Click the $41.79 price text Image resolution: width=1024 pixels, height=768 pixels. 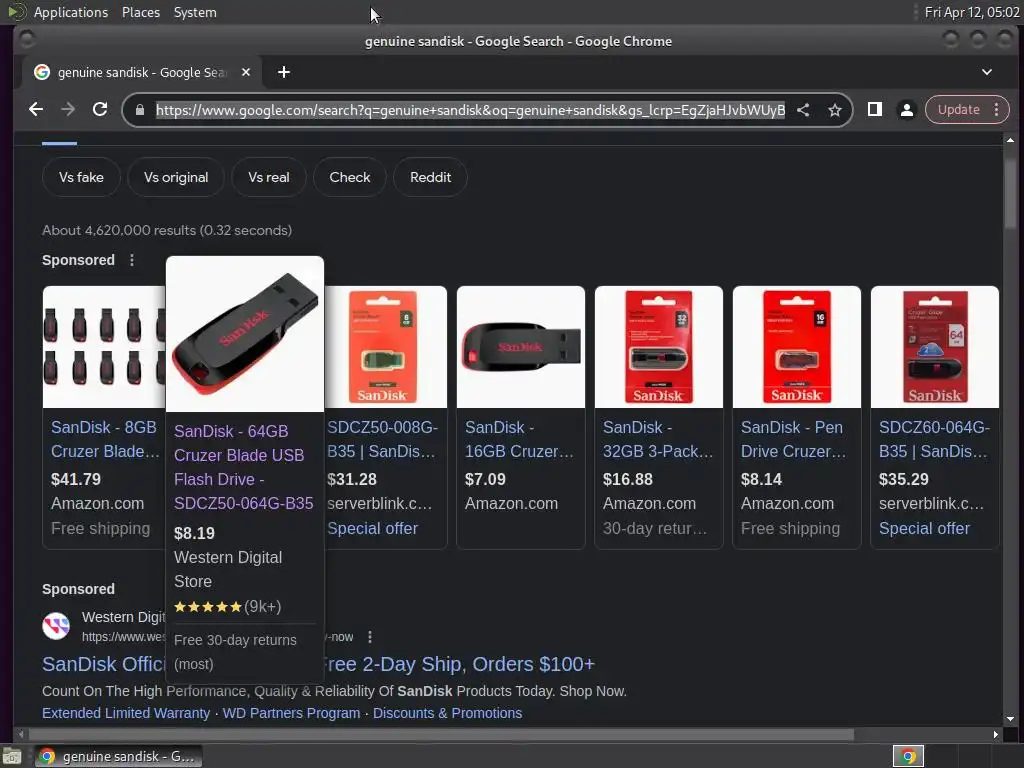76,479
